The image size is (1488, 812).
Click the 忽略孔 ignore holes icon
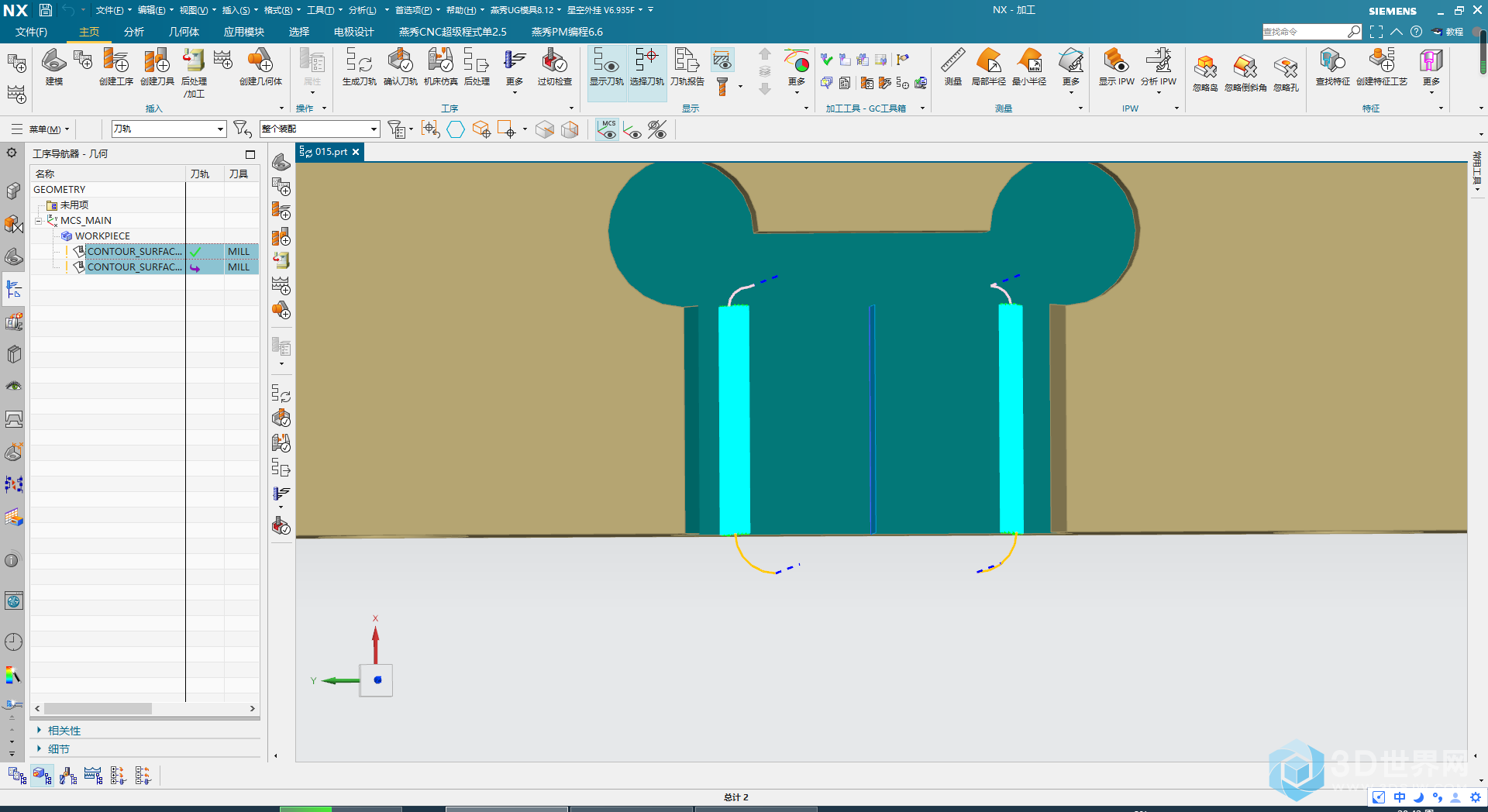click(x=1286, y=72)
